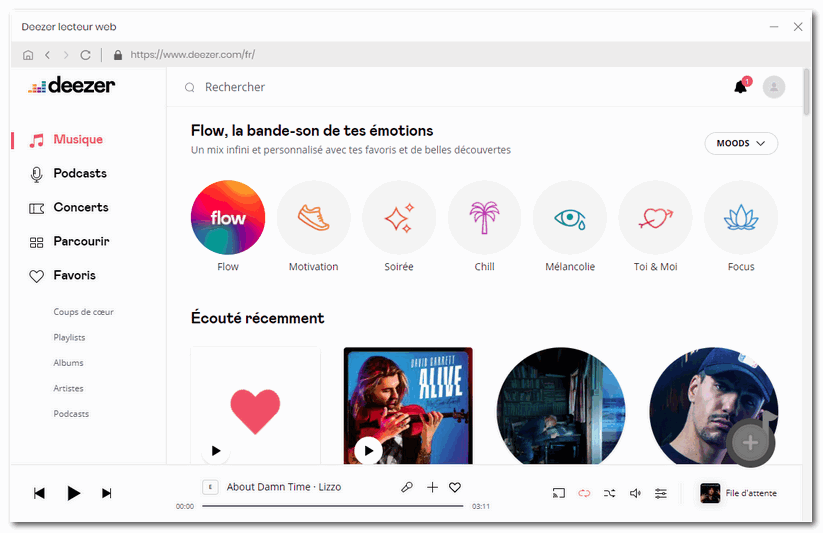Like the track with the heart icon
Viewport: 823px width, 533px height.
[x=455, y=487]
